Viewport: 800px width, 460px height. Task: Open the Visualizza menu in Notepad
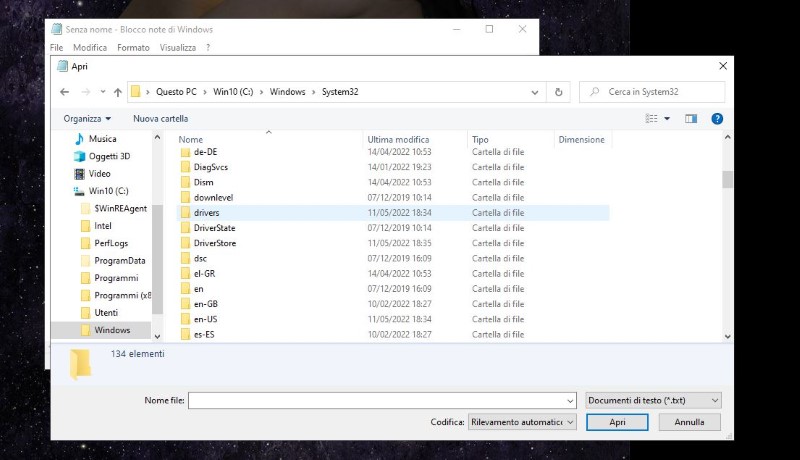[x=178, y=47]
